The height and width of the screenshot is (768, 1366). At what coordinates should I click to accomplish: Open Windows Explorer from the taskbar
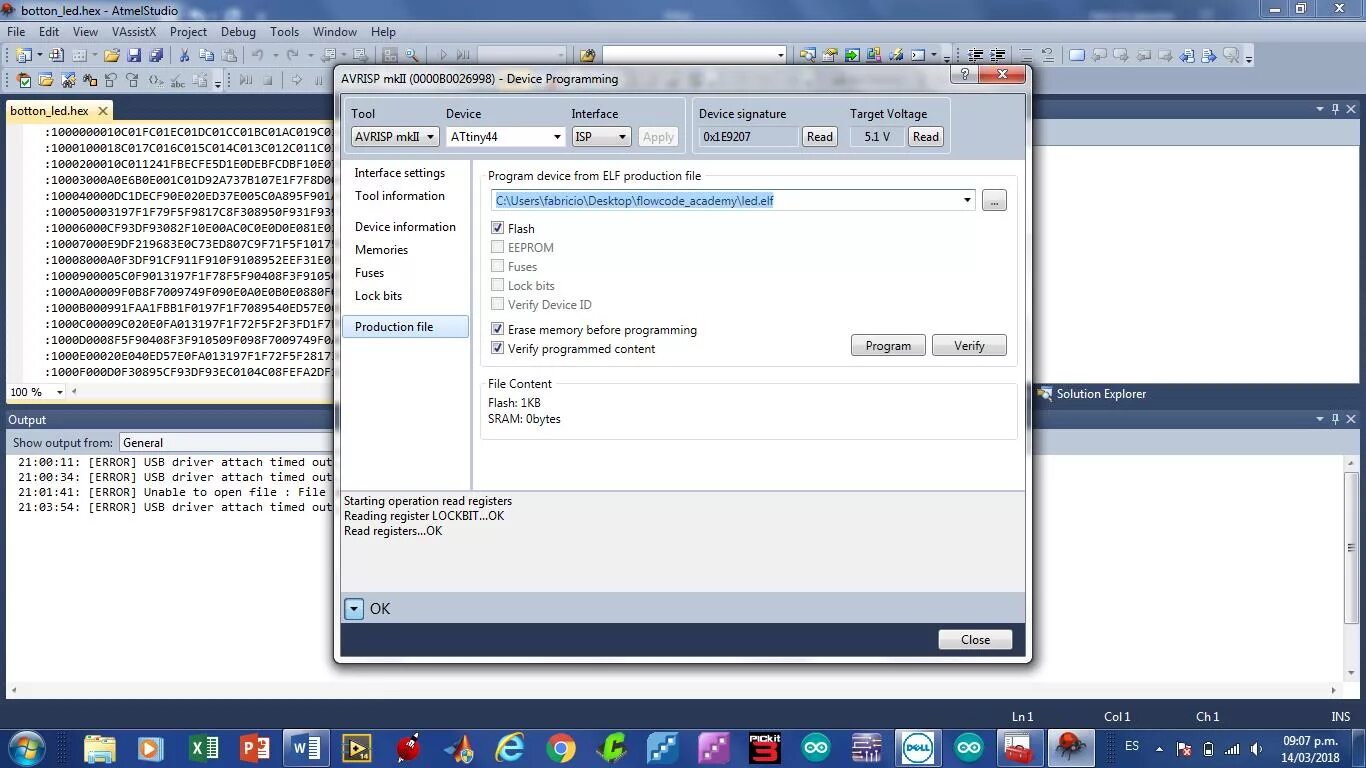[100, 748]
